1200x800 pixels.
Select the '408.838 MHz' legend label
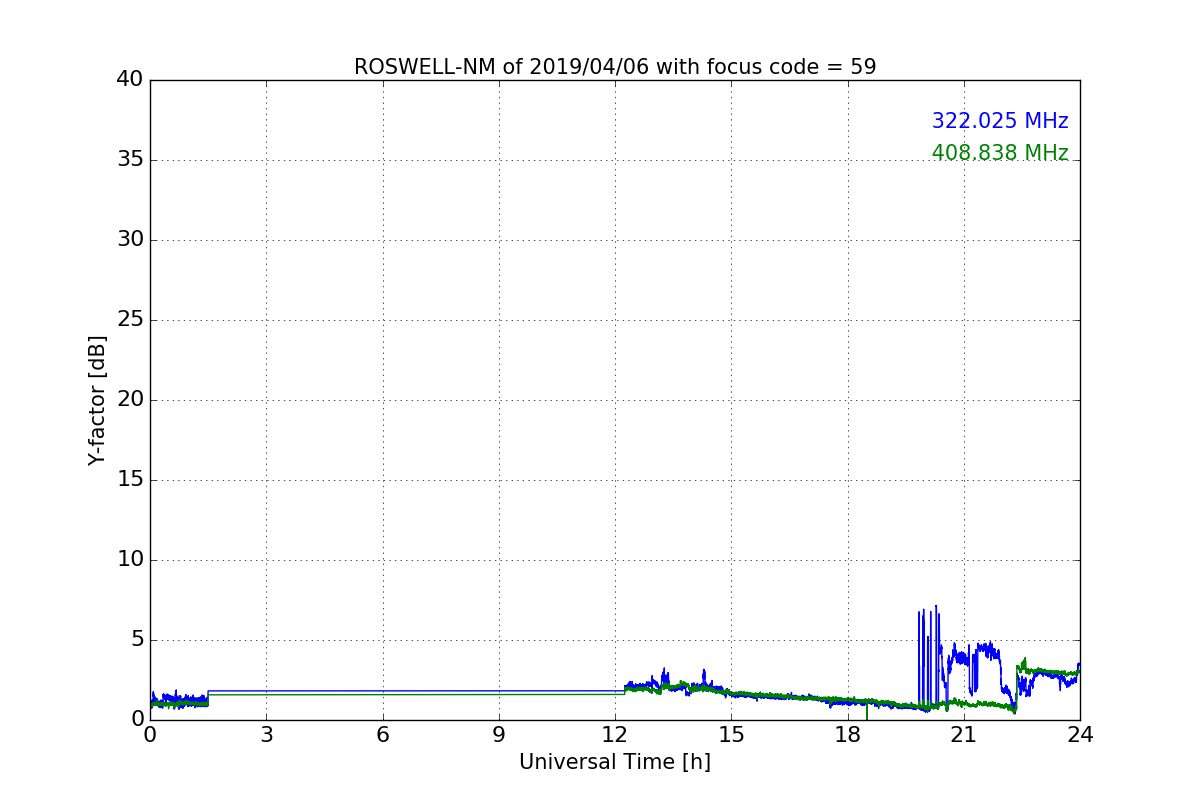pyautogui.click(x=1000, y=153)
